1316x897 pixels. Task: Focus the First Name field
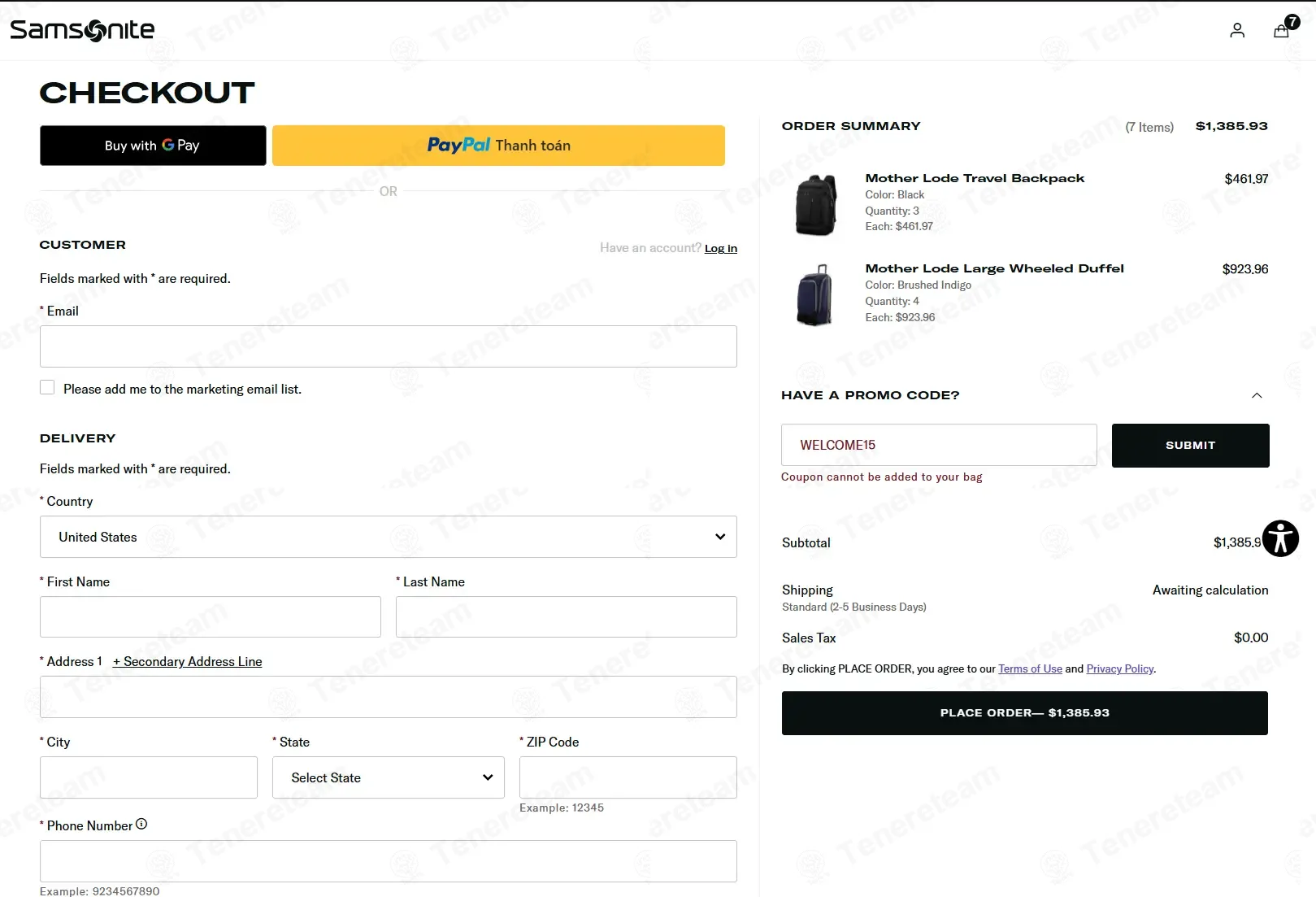[x=211, y=617]
